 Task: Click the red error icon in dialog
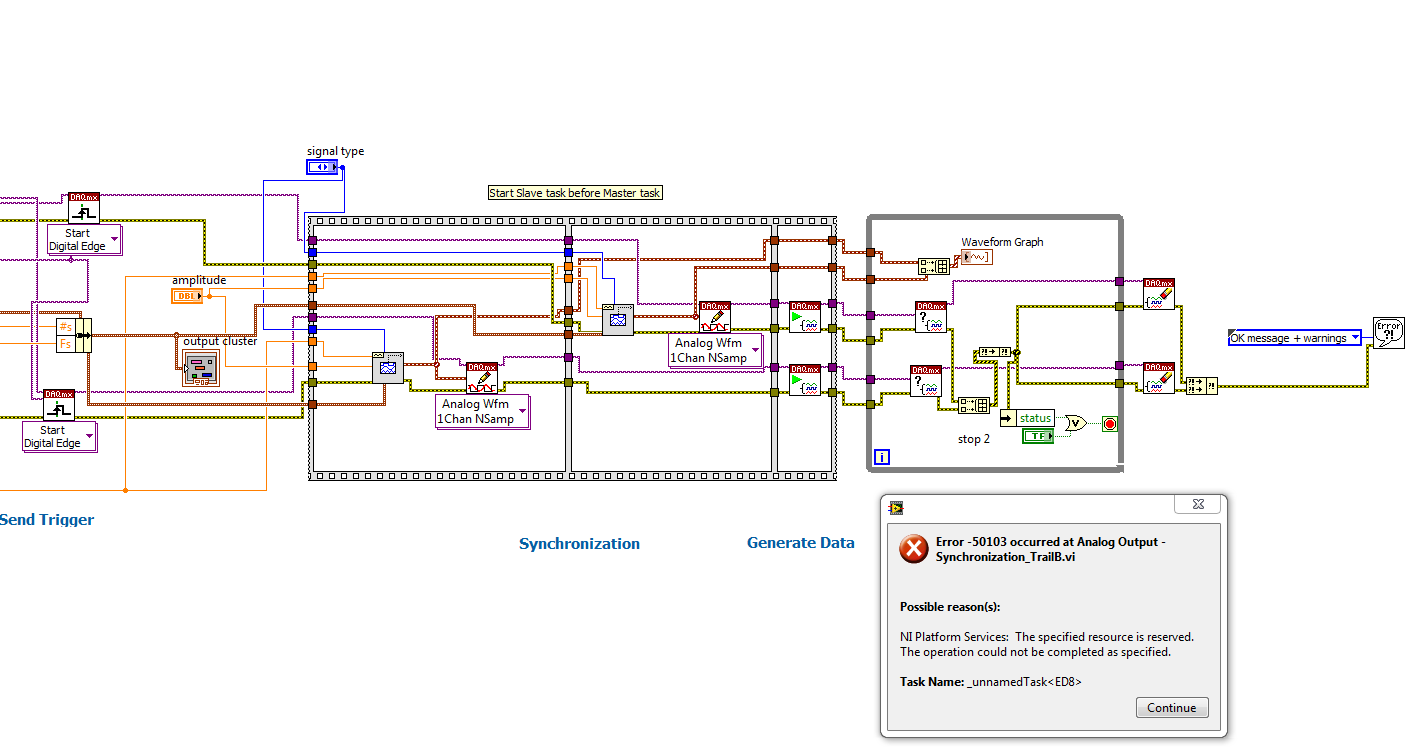913,548
